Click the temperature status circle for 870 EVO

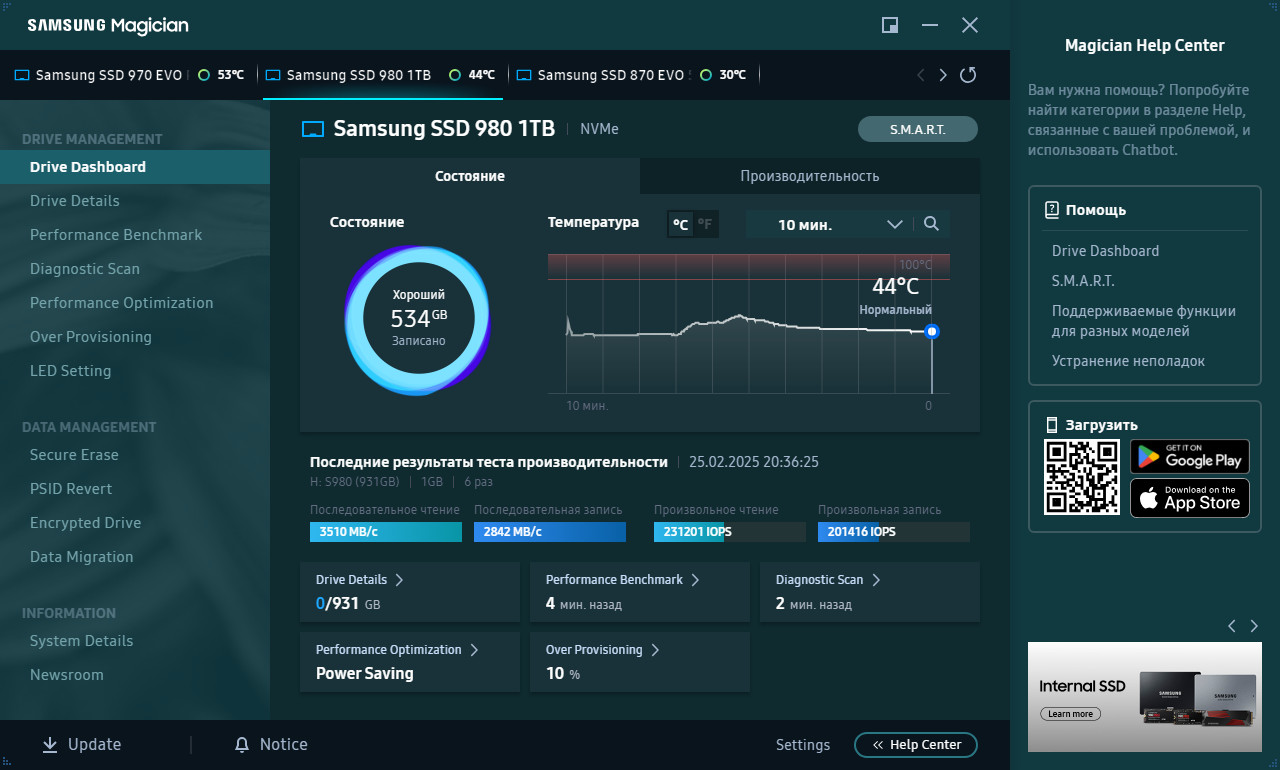click(x=706, y=75)
